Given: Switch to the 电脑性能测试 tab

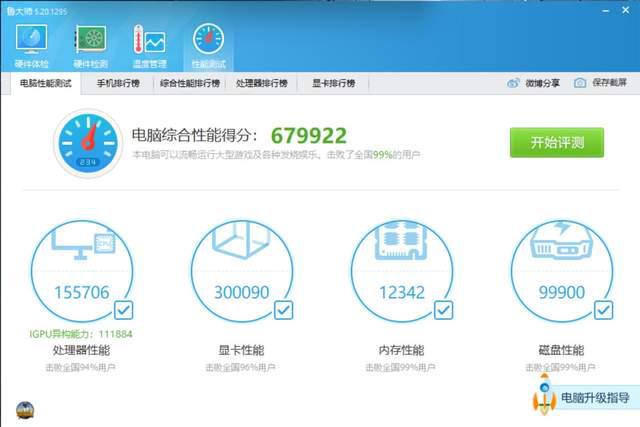Looking at the screenshot, I should [x=46, y=83].
